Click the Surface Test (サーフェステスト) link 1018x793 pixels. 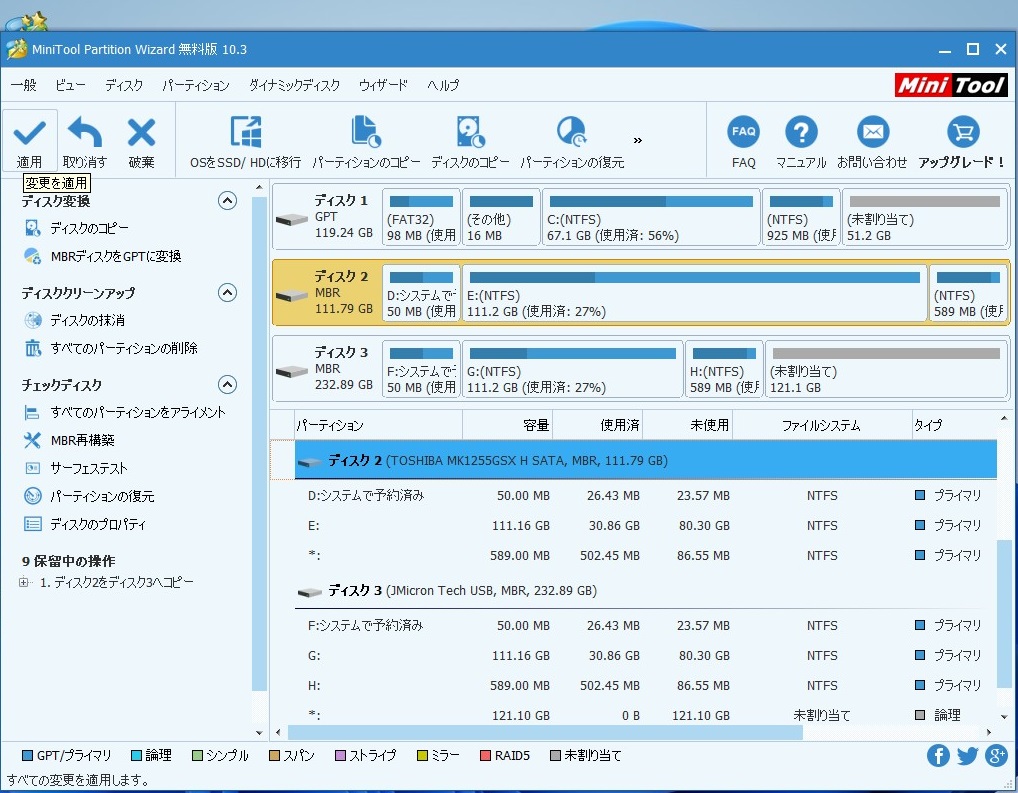tap(89, 468)
